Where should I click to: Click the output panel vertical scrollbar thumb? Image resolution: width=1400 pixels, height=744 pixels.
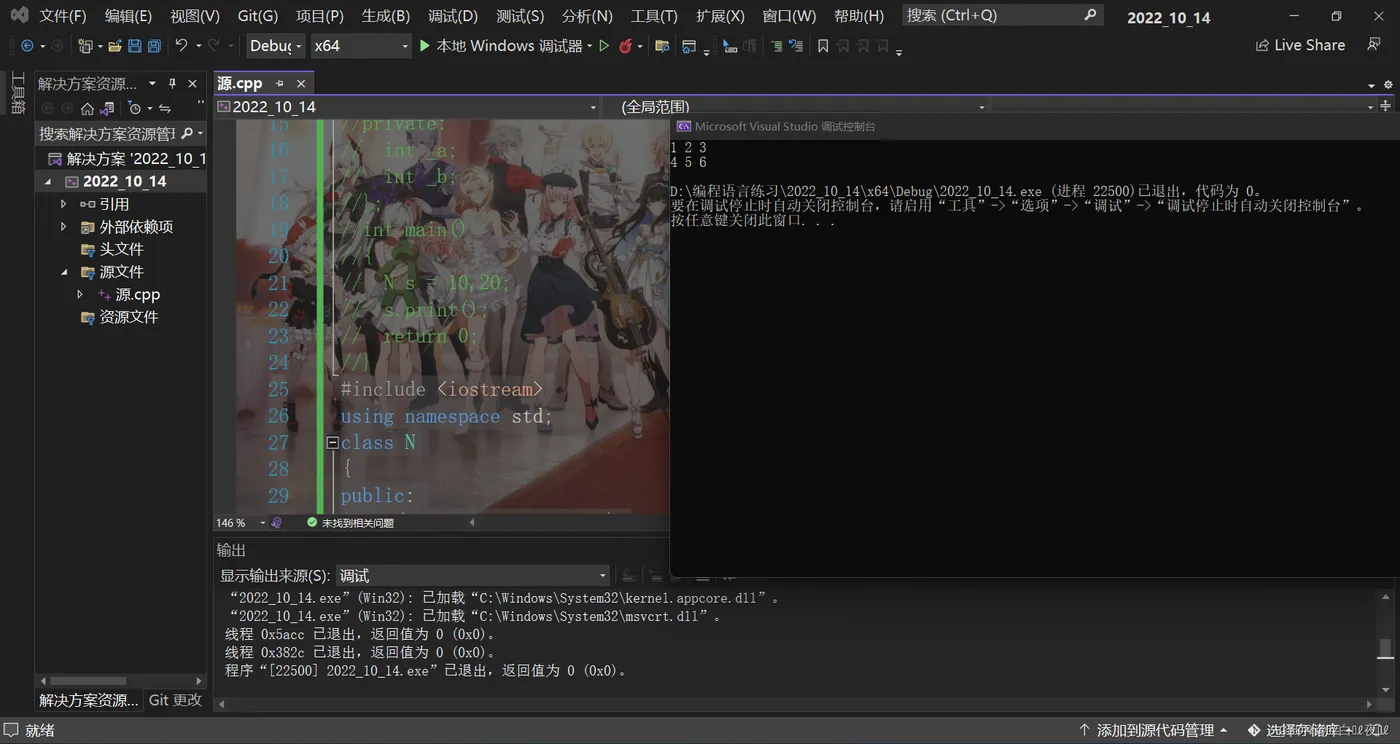(x=1385, y=648)
